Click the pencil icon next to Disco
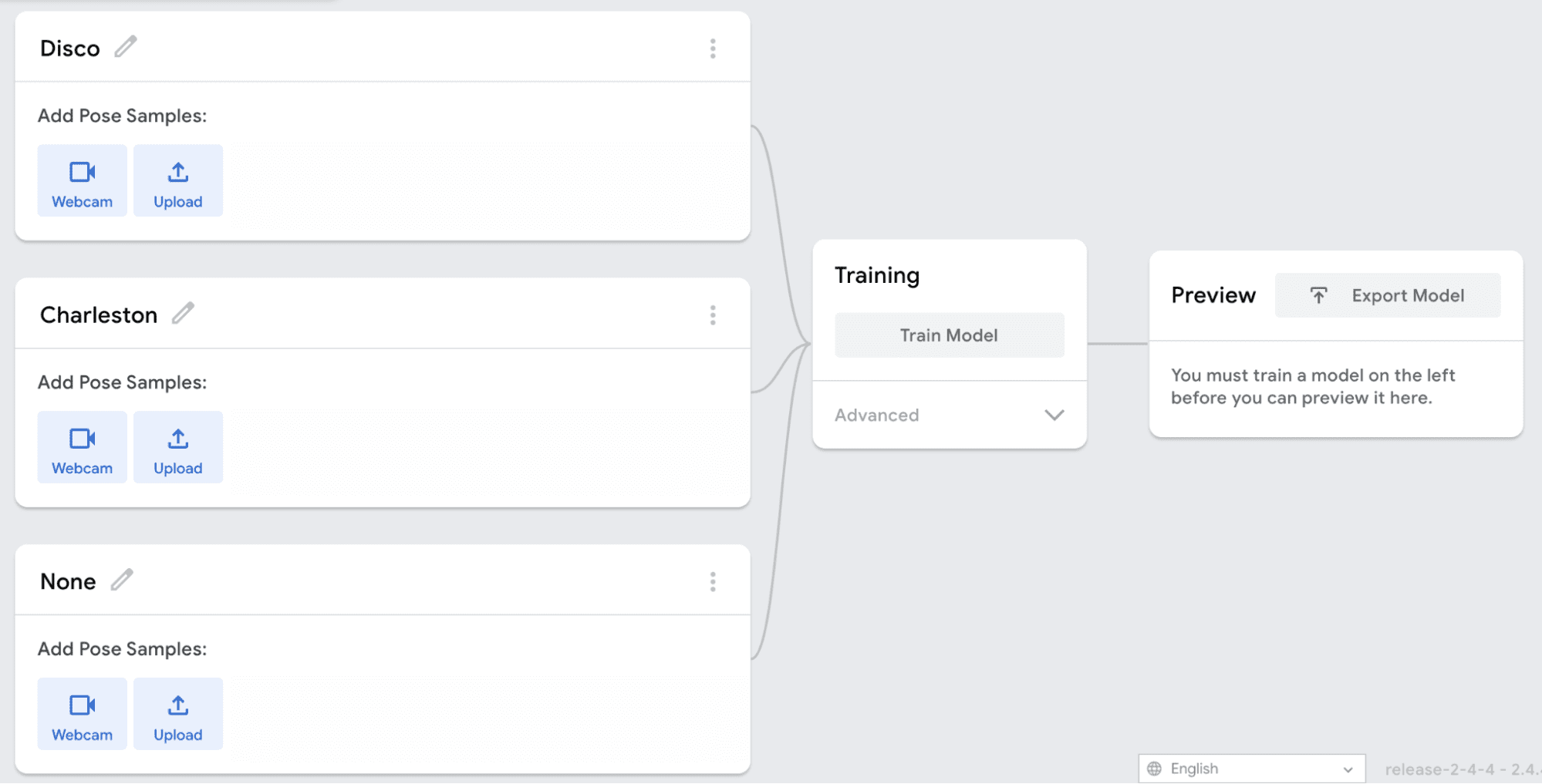The width and height of the screenshot is (1542, 784). point(126,47)
